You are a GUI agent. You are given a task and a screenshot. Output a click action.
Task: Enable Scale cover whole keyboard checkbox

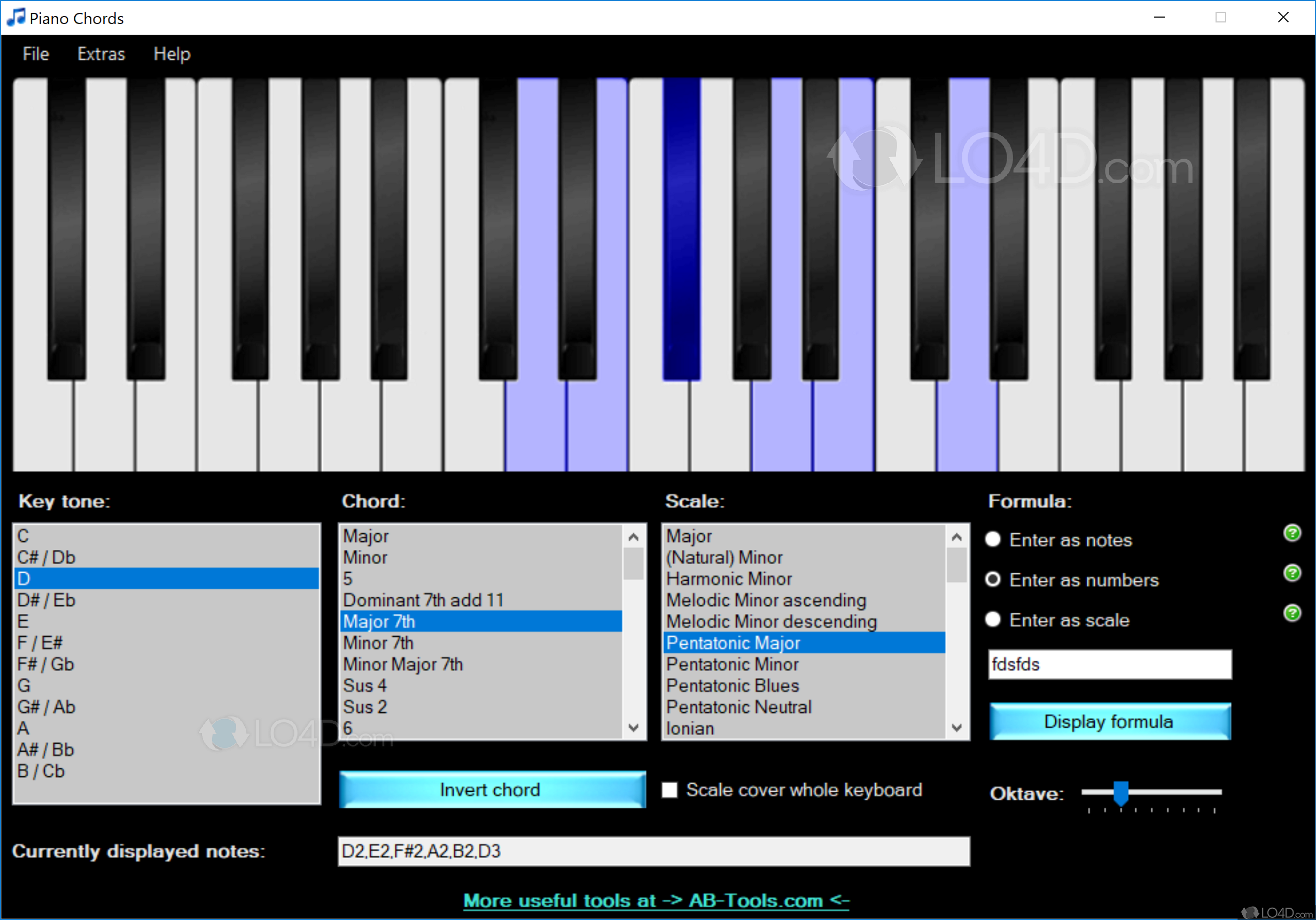[669, 790]
